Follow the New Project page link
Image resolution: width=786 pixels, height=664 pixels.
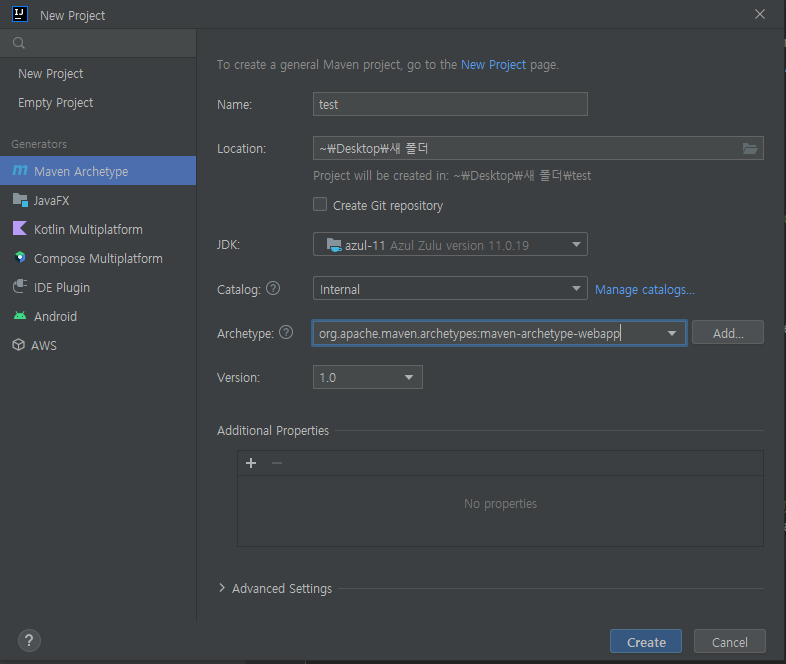click(493, 65)
